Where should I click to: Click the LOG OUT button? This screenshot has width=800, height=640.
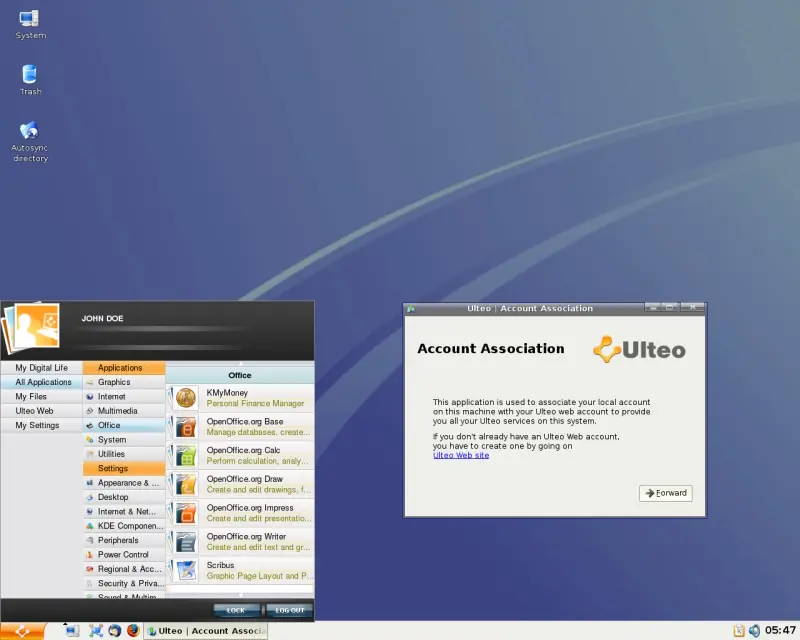click(289, 610)
